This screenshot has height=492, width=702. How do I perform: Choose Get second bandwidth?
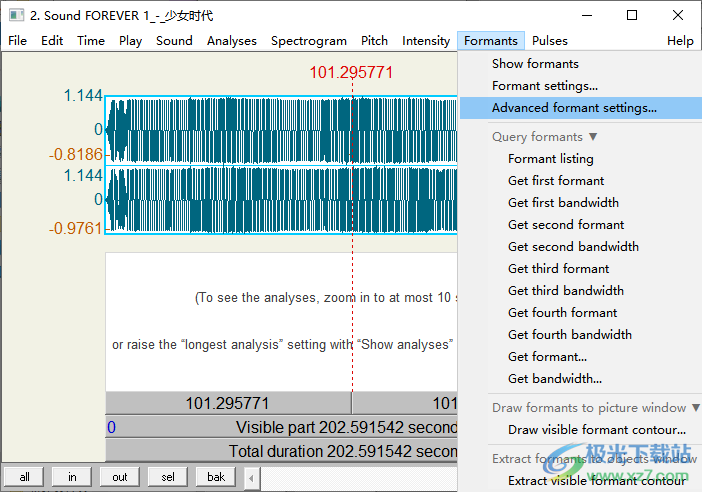573,247
